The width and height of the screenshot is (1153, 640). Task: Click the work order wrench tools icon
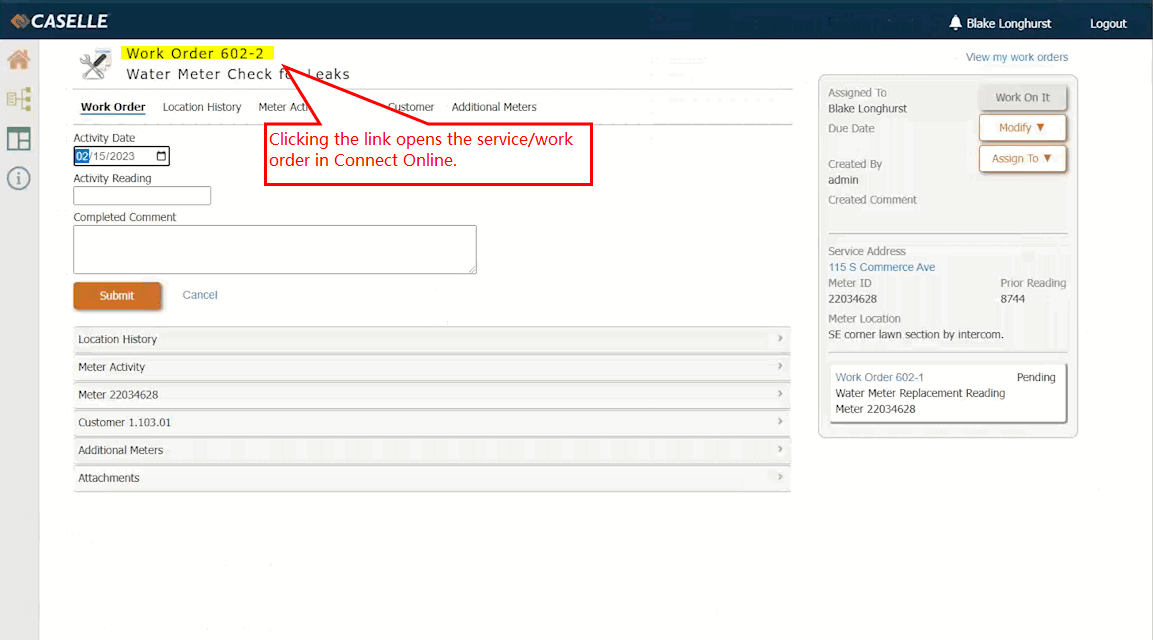tap(96, 65)
